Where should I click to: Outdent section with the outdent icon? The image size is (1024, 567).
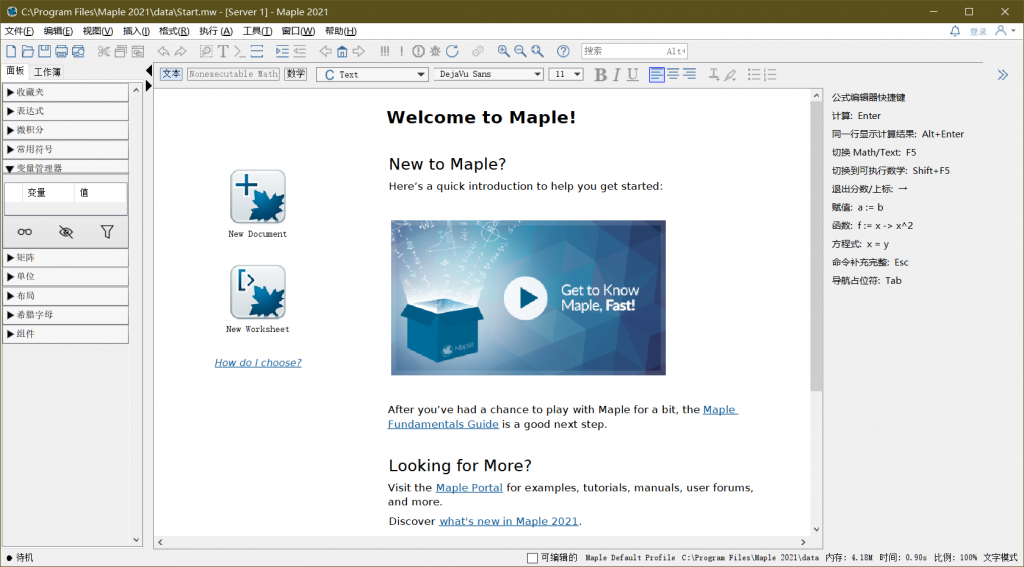[x=299, y=51]
